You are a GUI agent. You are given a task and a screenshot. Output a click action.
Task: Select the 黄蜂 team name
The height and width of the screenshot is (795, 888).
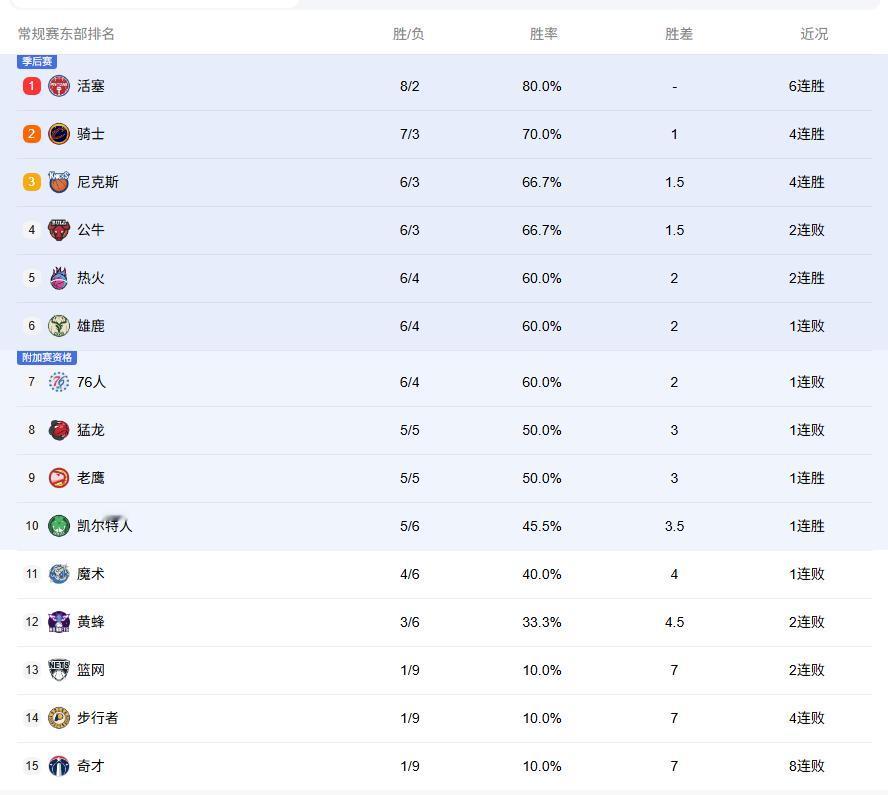click(x=90, y=622)
